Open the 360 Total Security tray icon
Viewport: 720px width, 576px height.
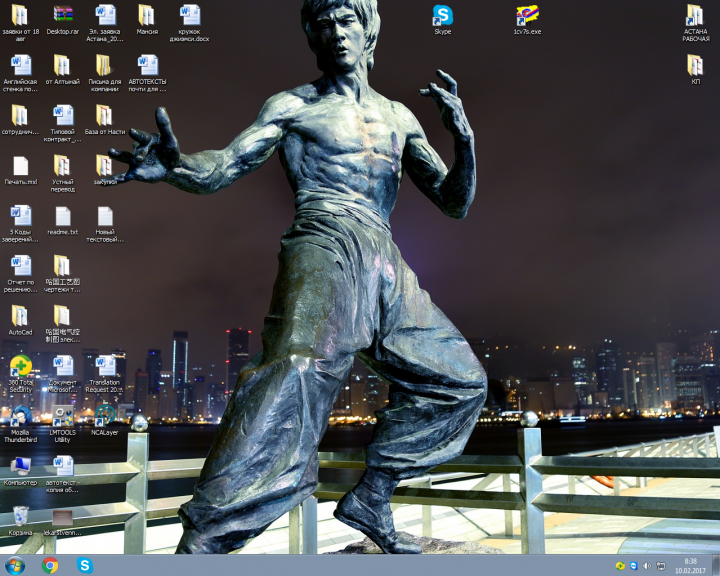click(x=620, y=566)
